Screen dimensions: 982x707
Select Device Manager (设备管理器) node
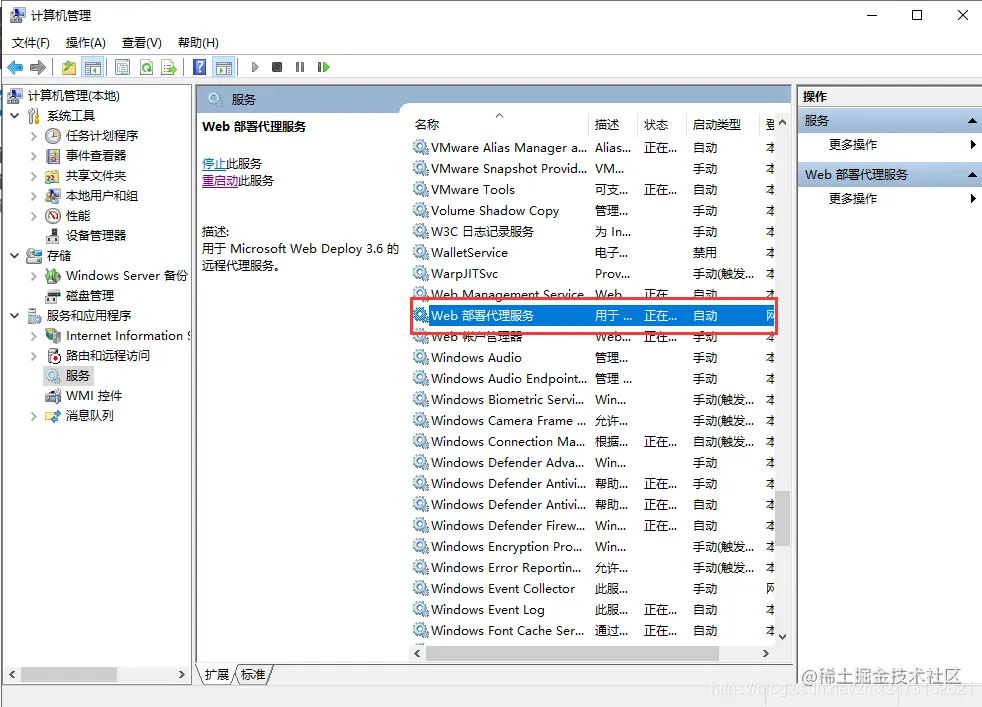pyautogui.click(x=96, y=235)
